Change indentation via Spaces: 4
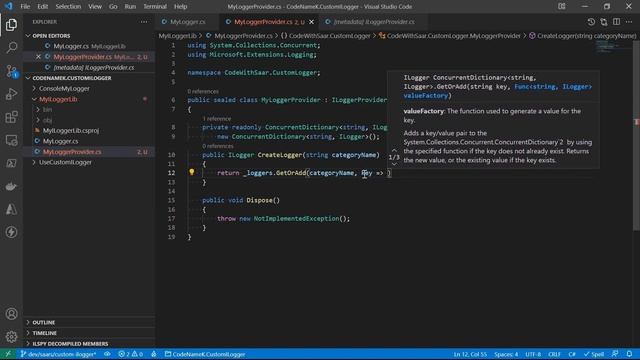The width and height of the screenshot is (640, 360). [506, 354]
